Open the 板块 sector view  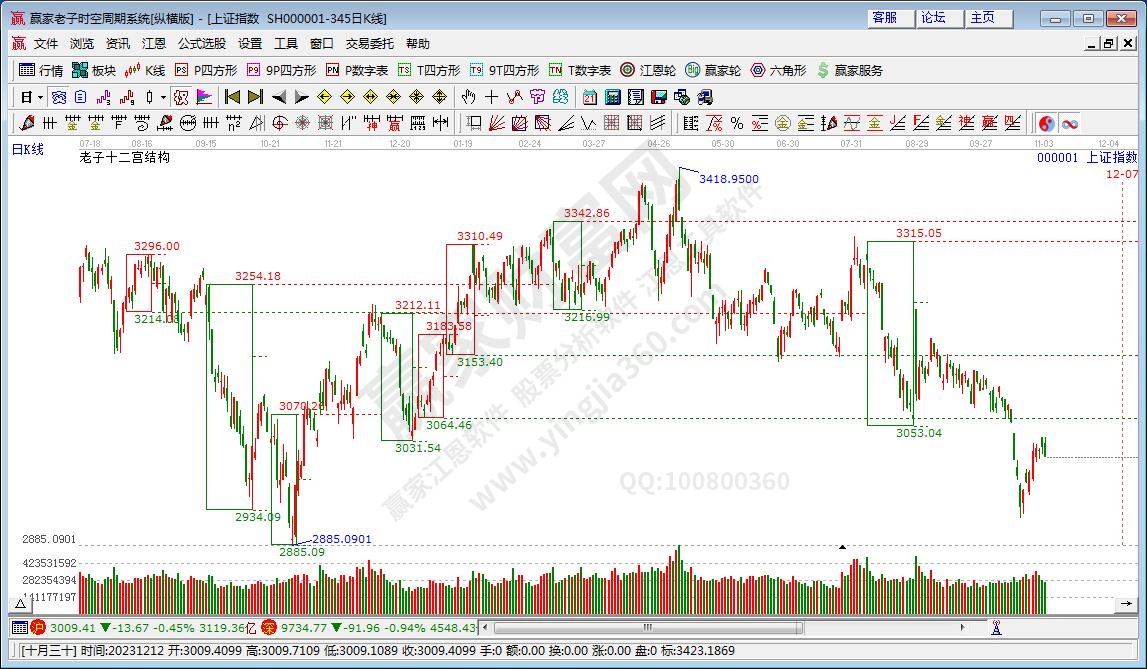click(x=94, y=70)
